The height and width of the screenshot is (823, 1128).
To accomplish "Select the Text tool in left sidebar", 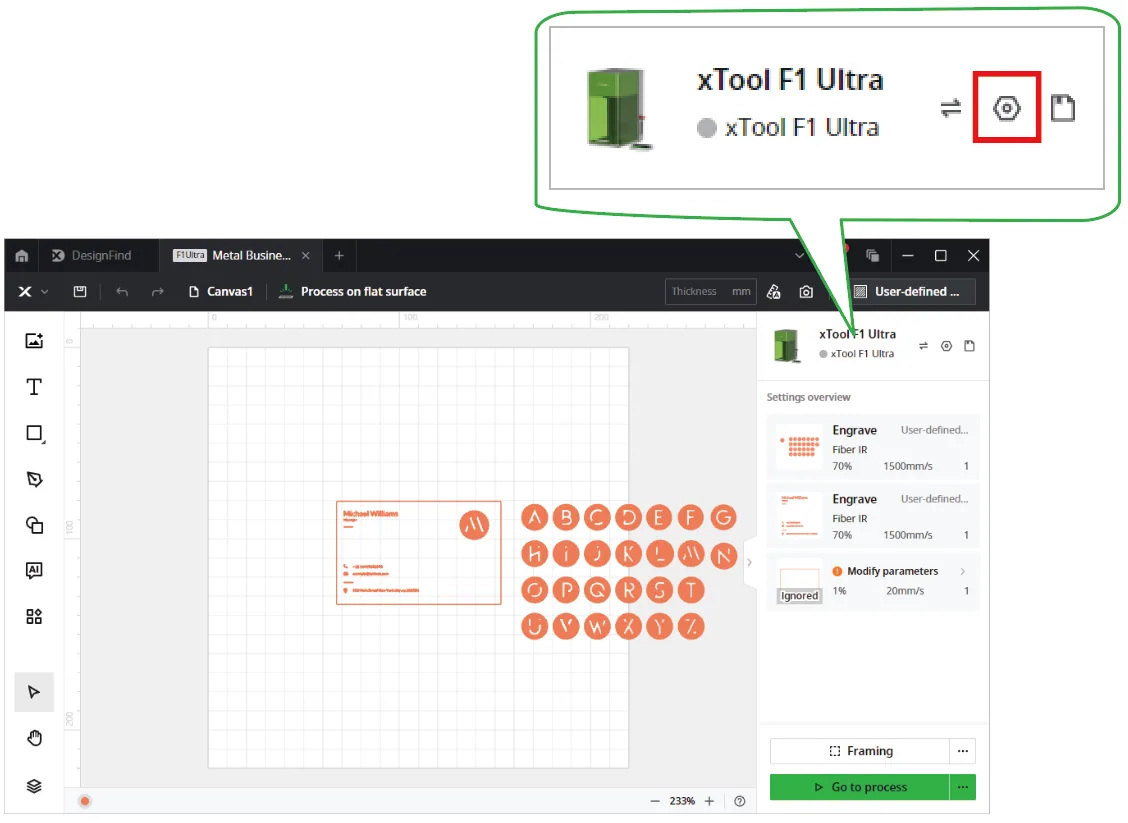I will (34, 387).
